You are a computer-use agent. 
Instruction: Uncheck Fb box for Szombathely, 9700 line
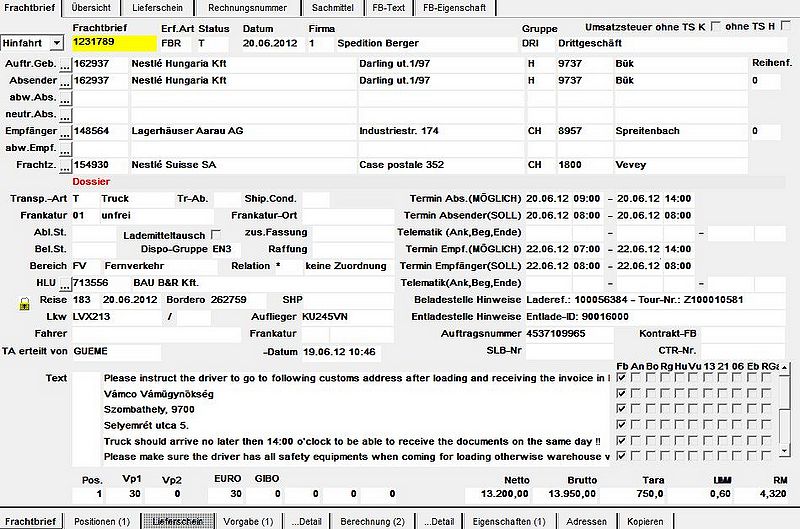(x=621, y=409)
